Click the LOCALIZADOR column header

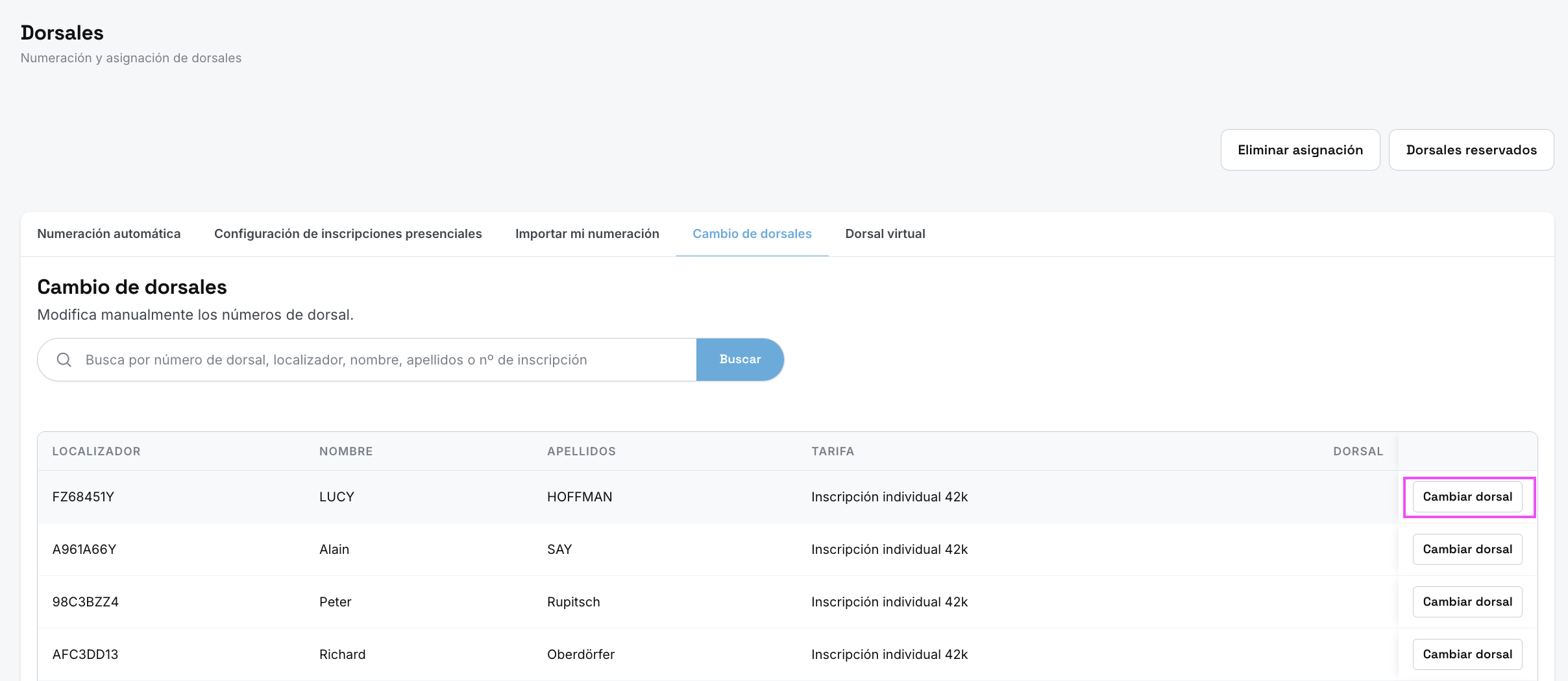96,451
